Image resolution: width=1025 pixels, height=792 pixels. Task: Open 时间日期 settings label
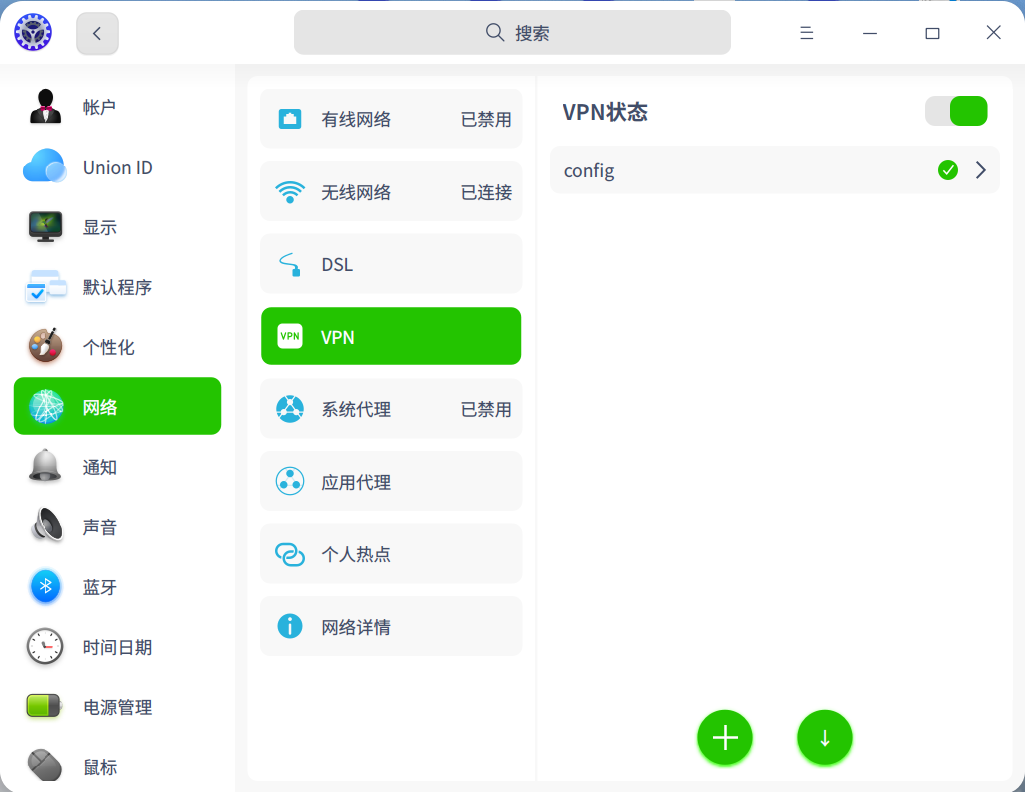click(x=117, y=647)
